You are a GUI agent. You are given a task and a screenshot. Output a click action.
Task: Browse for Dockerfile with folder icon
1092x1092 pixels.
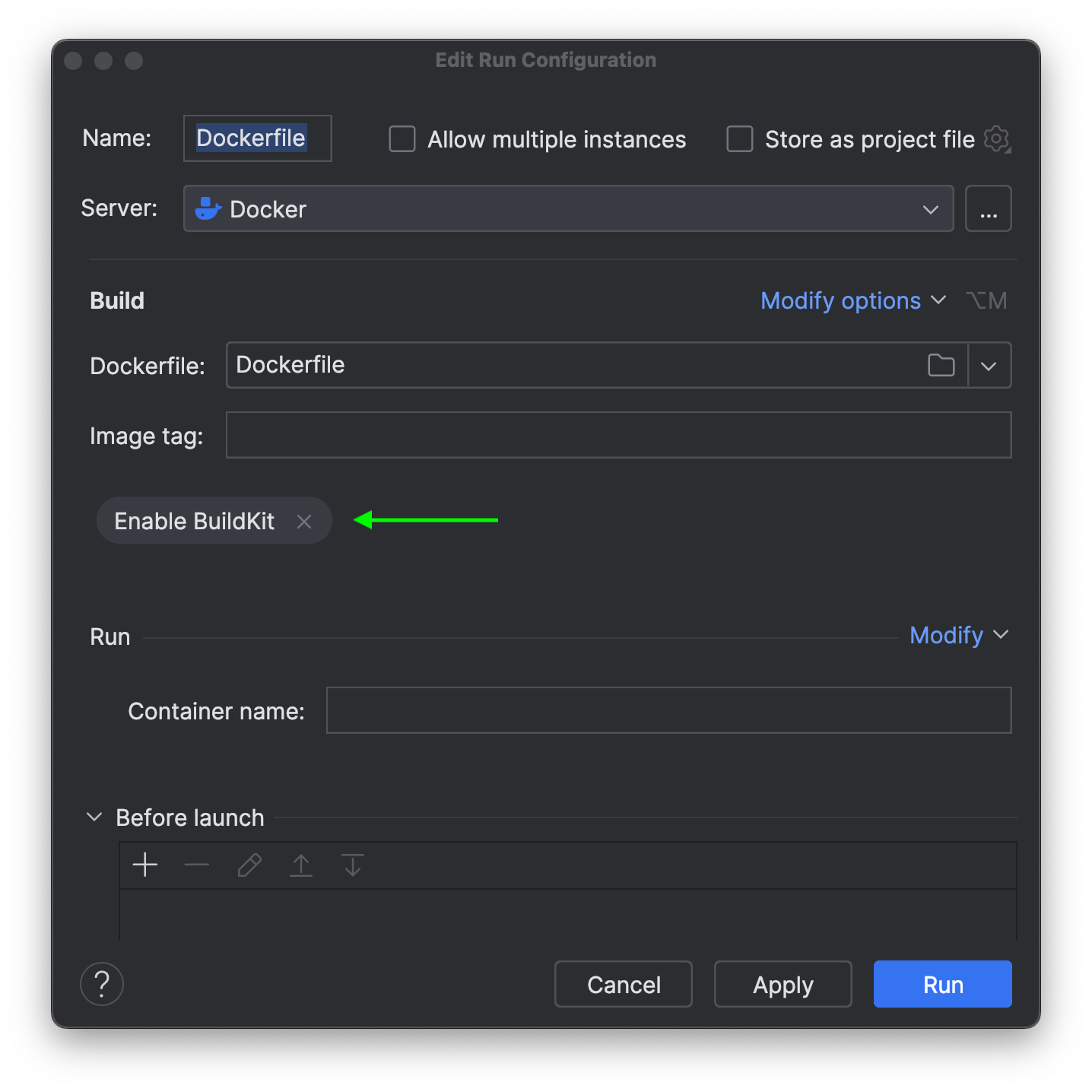point(941,366)
